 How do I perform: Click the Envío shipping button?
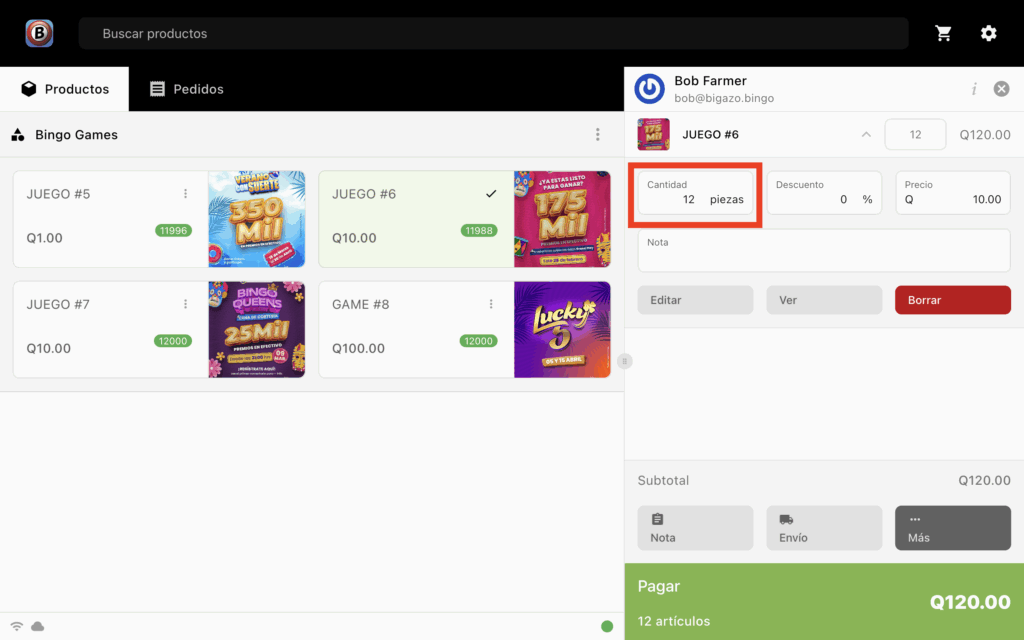pyautogui.click(x=824, y=528)
